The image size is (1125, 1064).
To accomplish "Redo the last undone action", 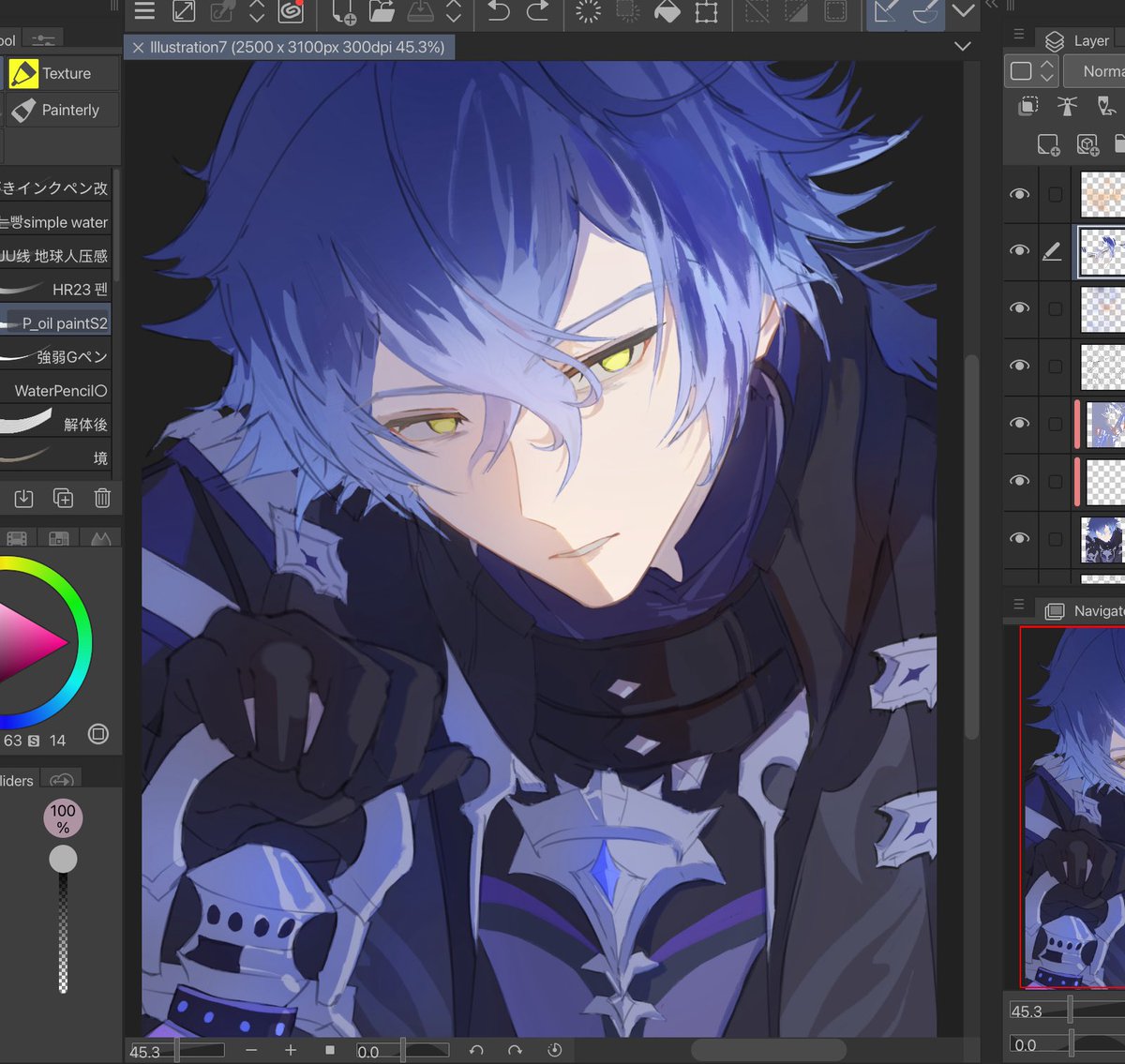I will click(537, 10).
